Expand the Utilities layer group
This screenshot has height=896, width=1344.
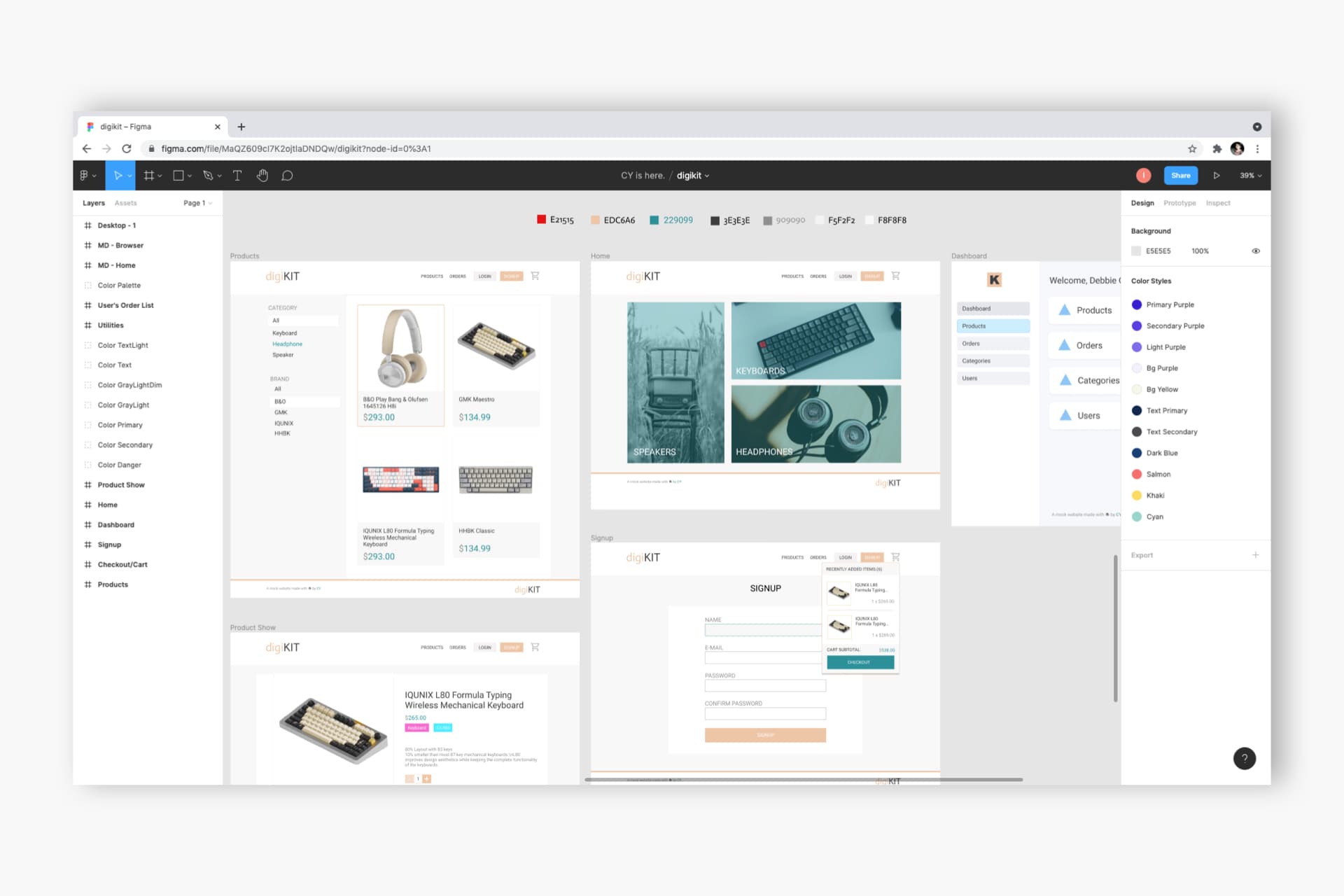pyautogui.click(x=85, y=325)
